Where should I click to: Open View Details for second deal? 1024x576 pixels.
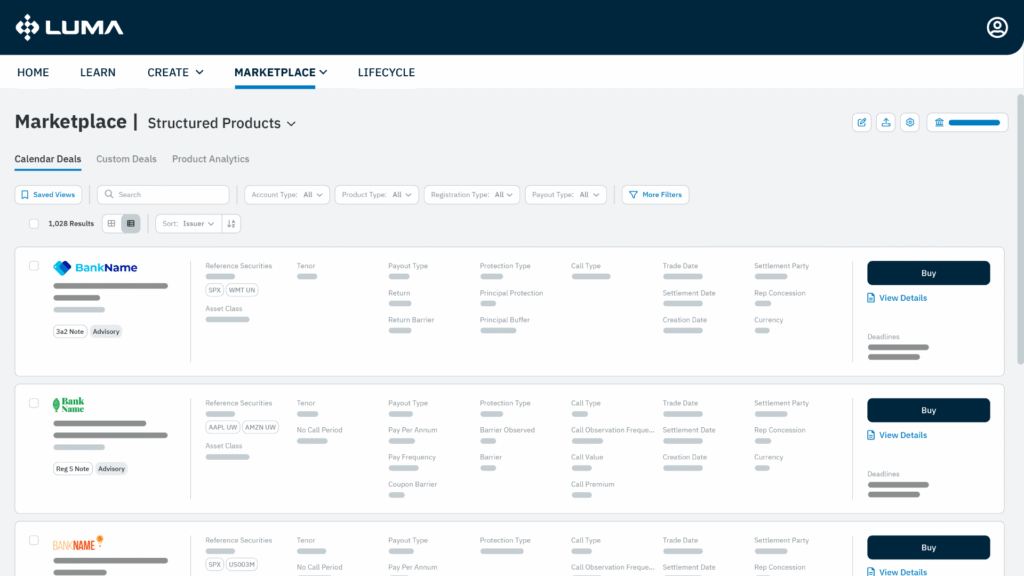902,435
